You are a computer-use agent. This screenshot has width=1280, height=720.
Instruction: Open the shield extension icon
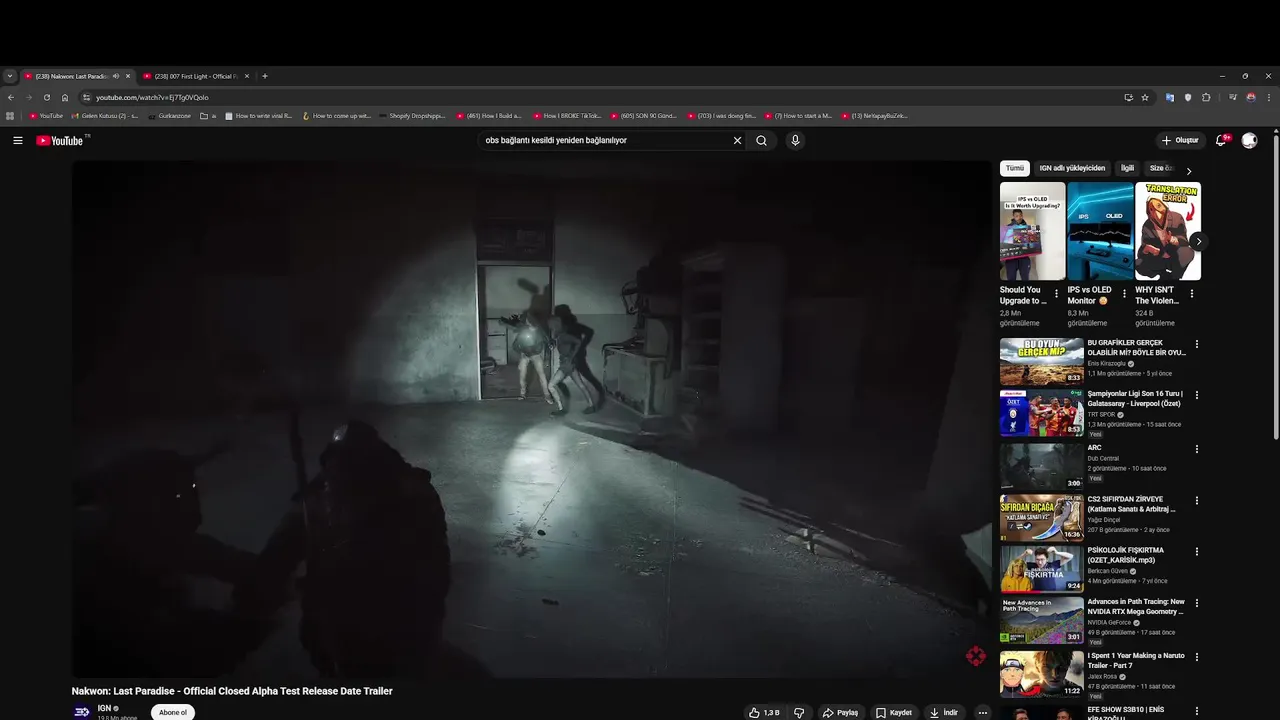[x=1188, y=97]
